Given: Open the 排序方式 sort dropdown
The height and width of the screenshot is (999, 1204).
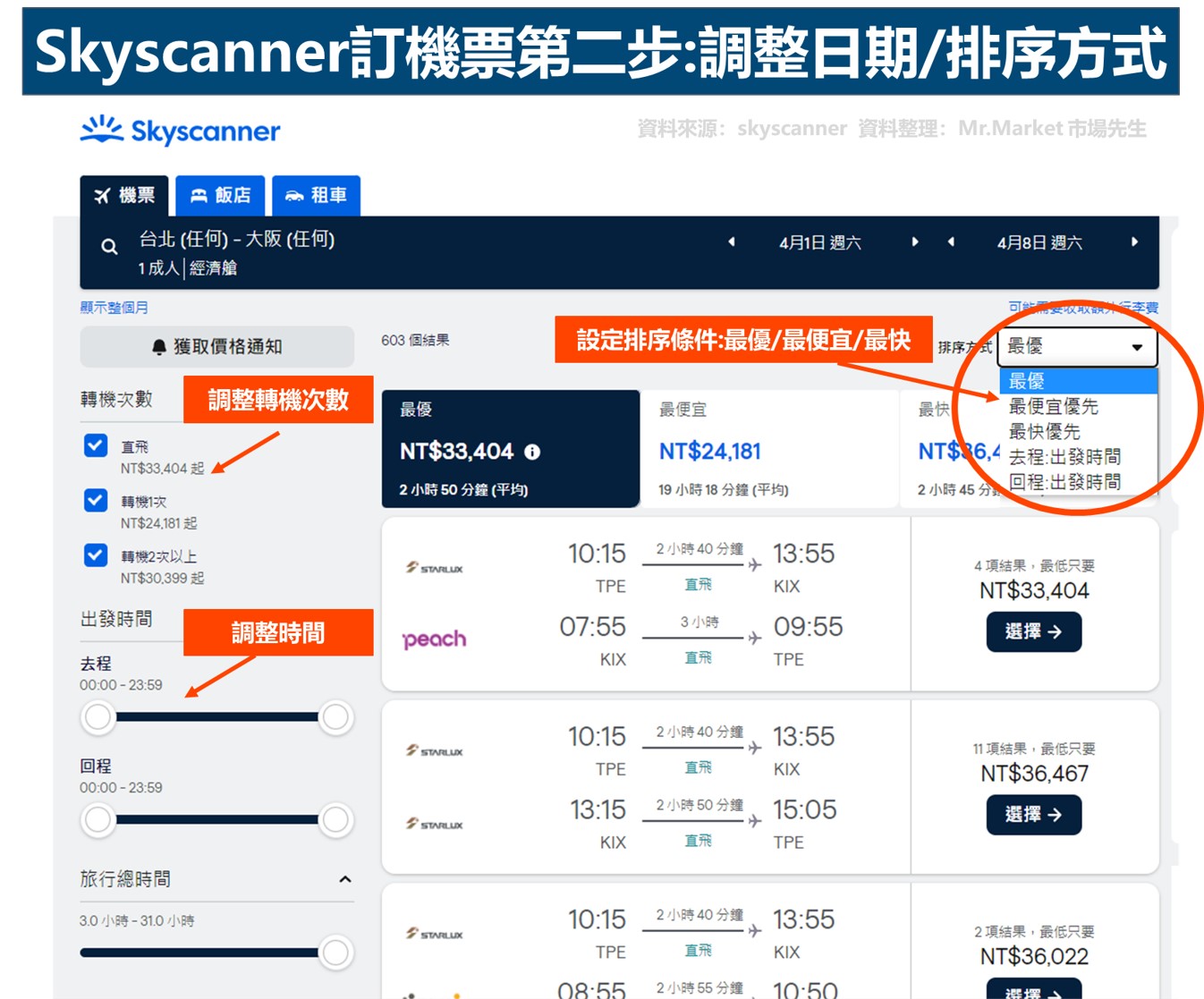Looking at the screenshot, I should [1078, 346].
